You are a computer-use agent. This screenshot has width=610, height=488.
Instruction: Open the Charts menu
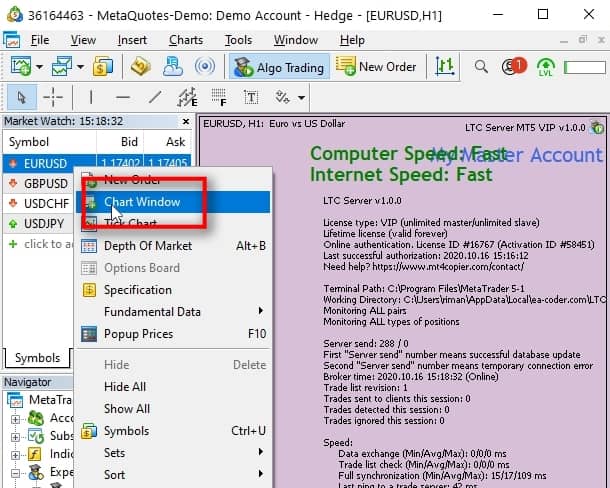click(186, 40)
